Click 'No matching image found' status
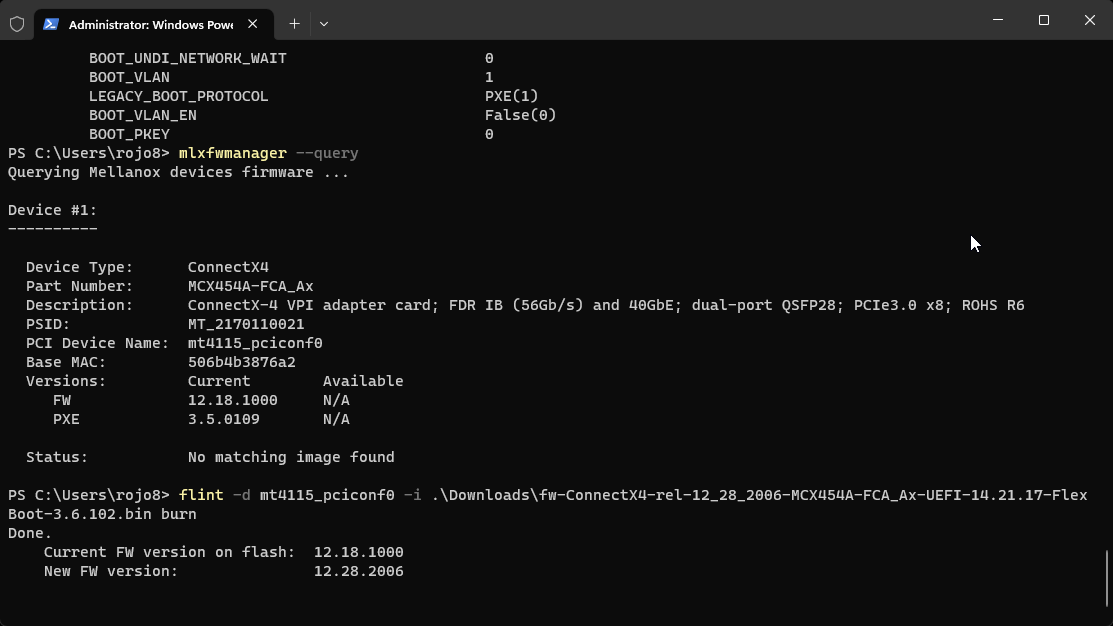 291,457
